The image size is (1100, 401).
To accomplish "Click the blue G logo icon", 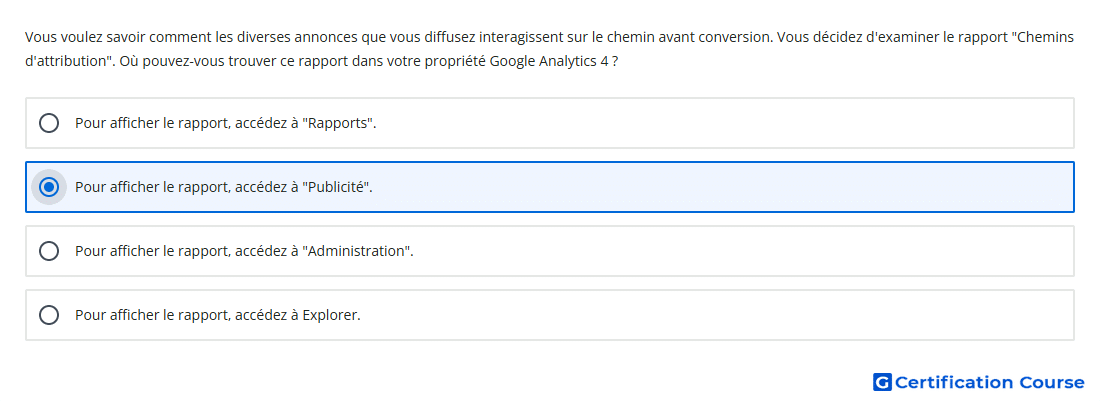I will coord(882,382).
